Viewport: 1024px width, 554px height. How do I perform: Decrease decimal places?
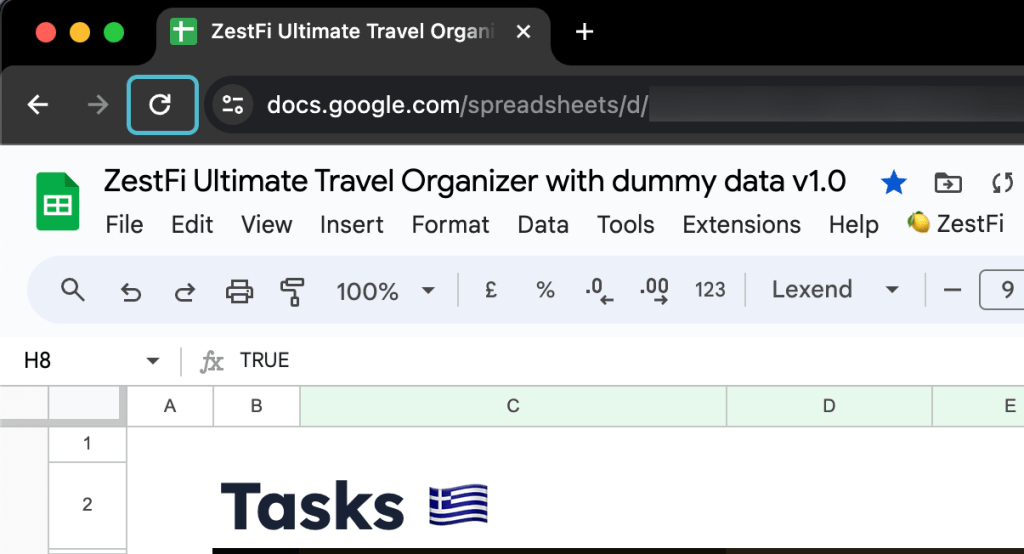tap(599, 291)
